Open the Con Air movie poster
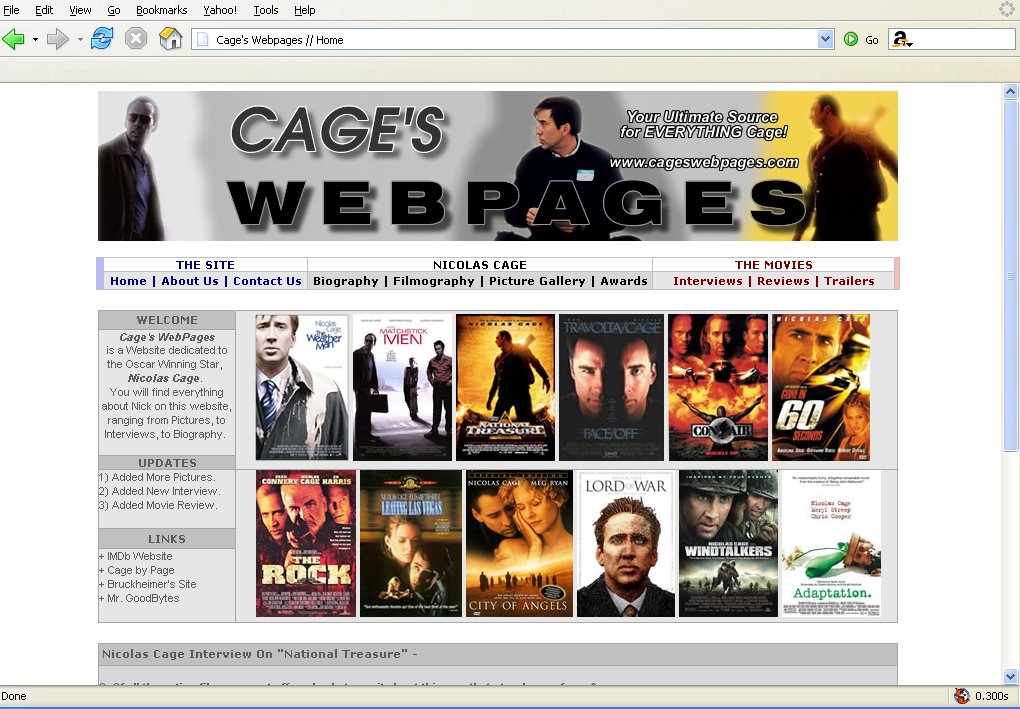This screenshot has height=709, width=1020. 718,388
